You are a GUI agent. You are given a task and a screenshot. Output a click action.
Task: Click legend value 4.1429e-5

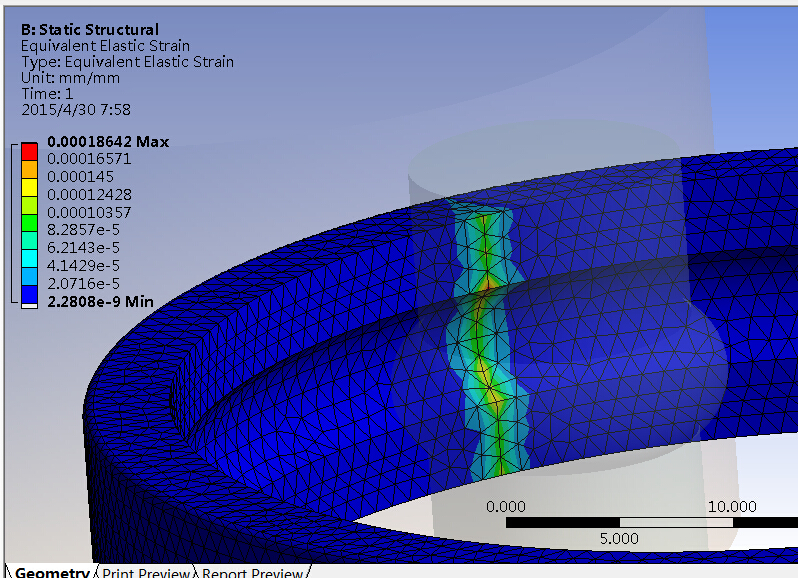pyautogui.click(x=83, y=265)
